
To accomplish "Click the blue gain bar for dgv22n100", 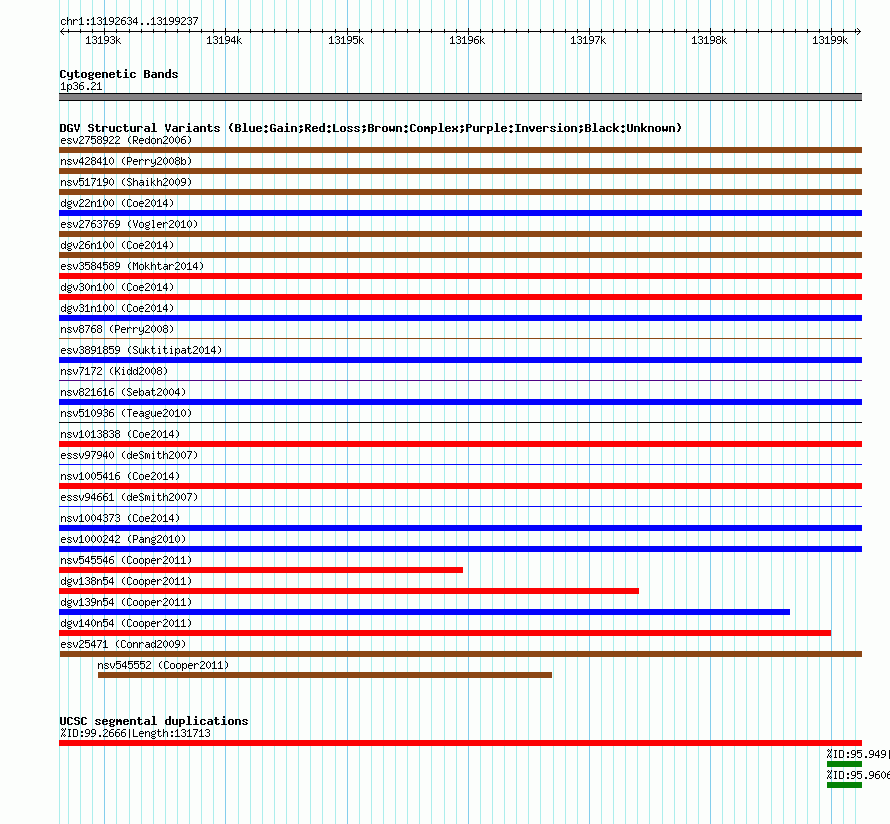I will coord(460,213).
